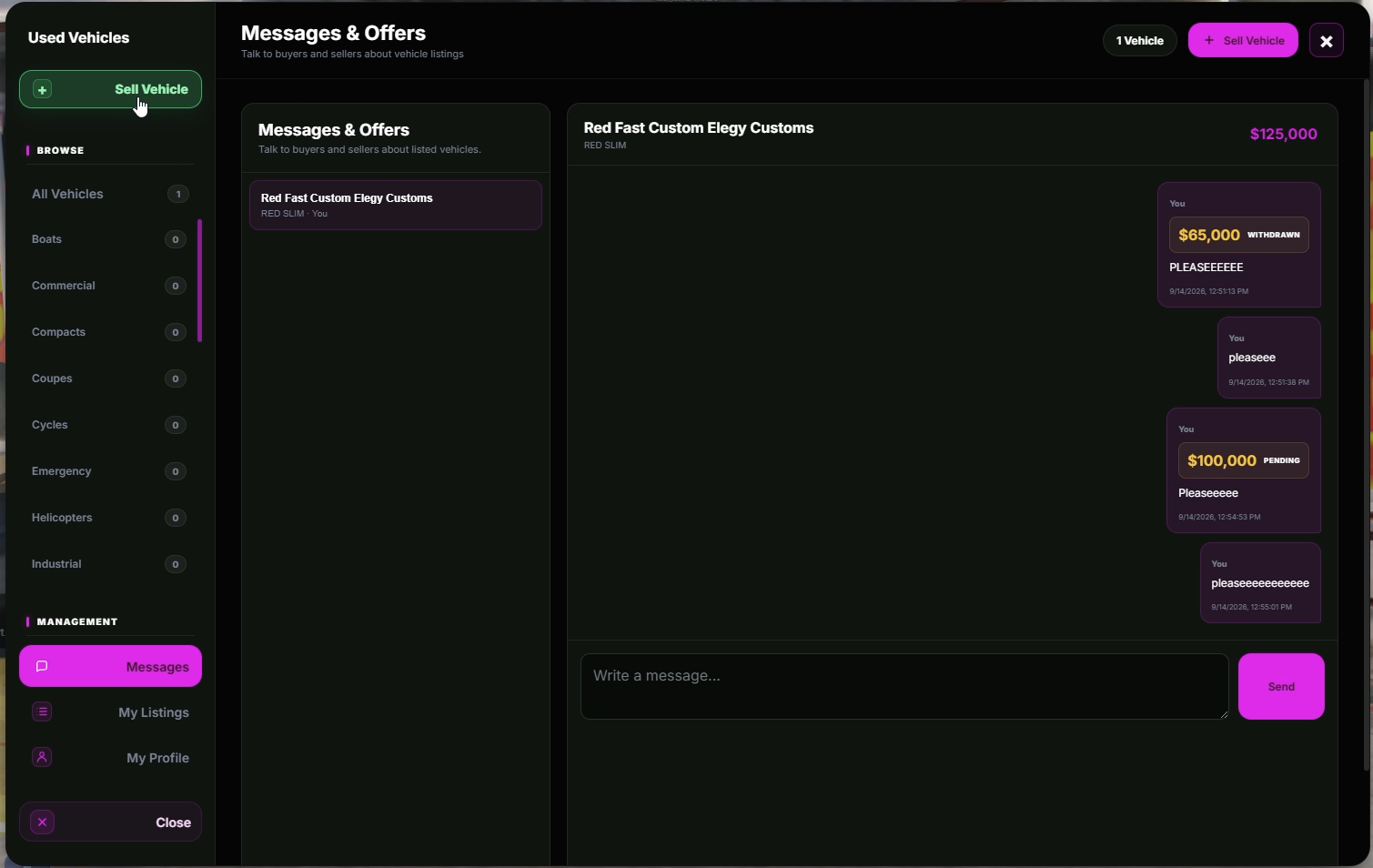Click the Boats count badge
Image resolution: width=1373 pixels, height=868 pixels.
coord(176,239)
